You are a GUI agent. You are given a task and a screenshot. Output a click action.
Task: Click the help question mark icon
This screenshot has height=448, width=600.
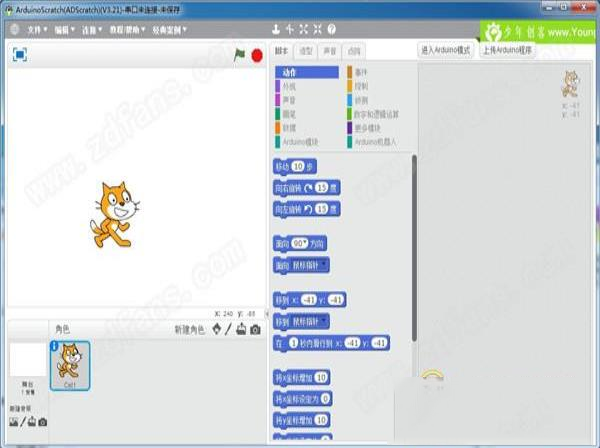pyautogui.click(x=331, y=29)
